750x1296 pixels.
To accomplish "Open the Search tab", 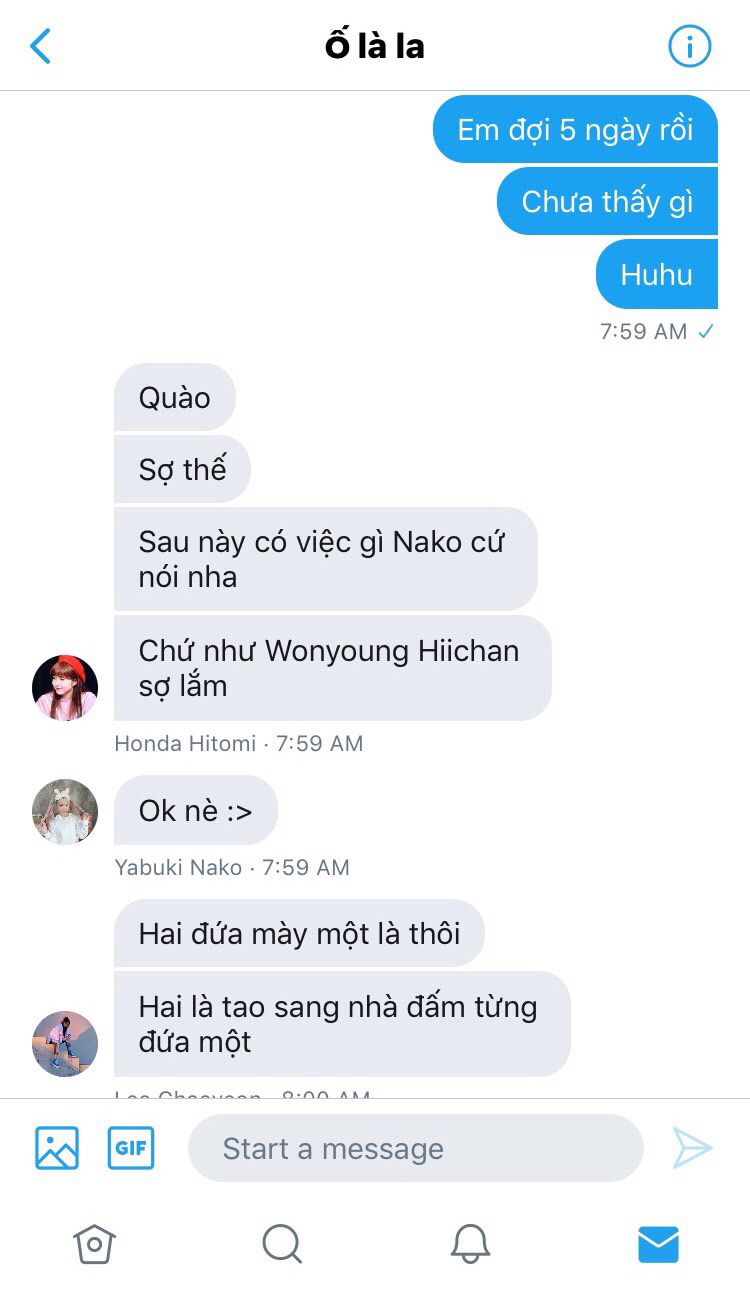I will pyautogui.click(x=282, y=1244).
